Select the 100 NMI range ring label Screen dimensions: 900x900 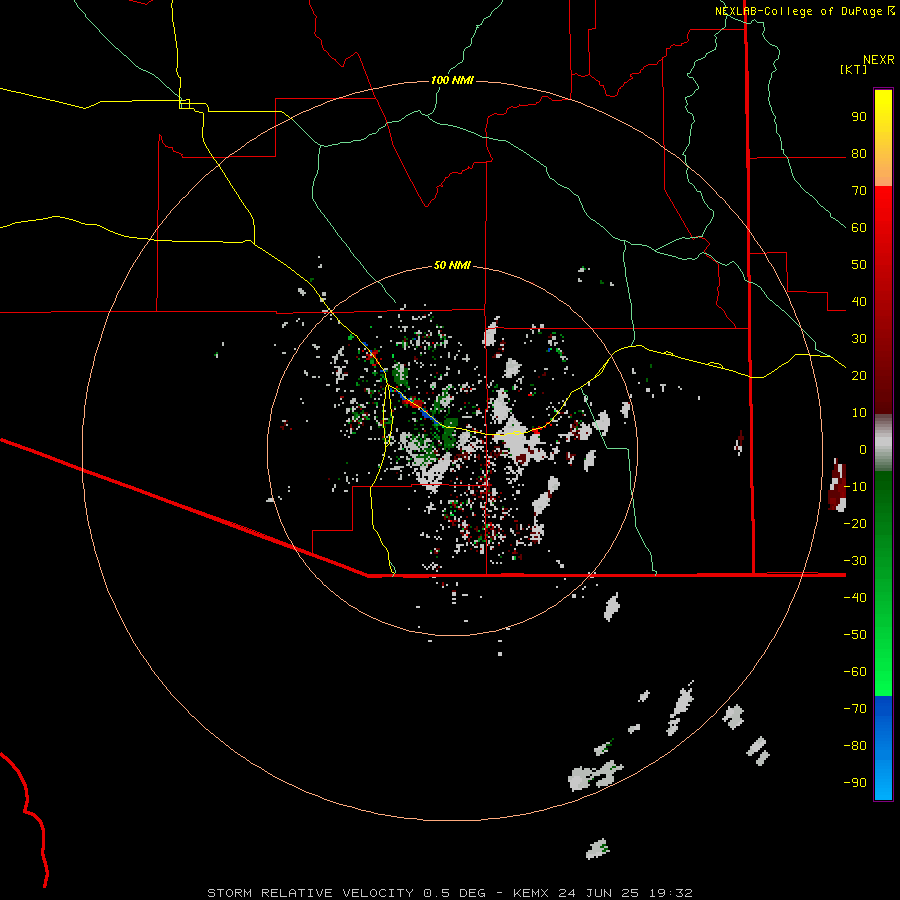tap(452, 80)
